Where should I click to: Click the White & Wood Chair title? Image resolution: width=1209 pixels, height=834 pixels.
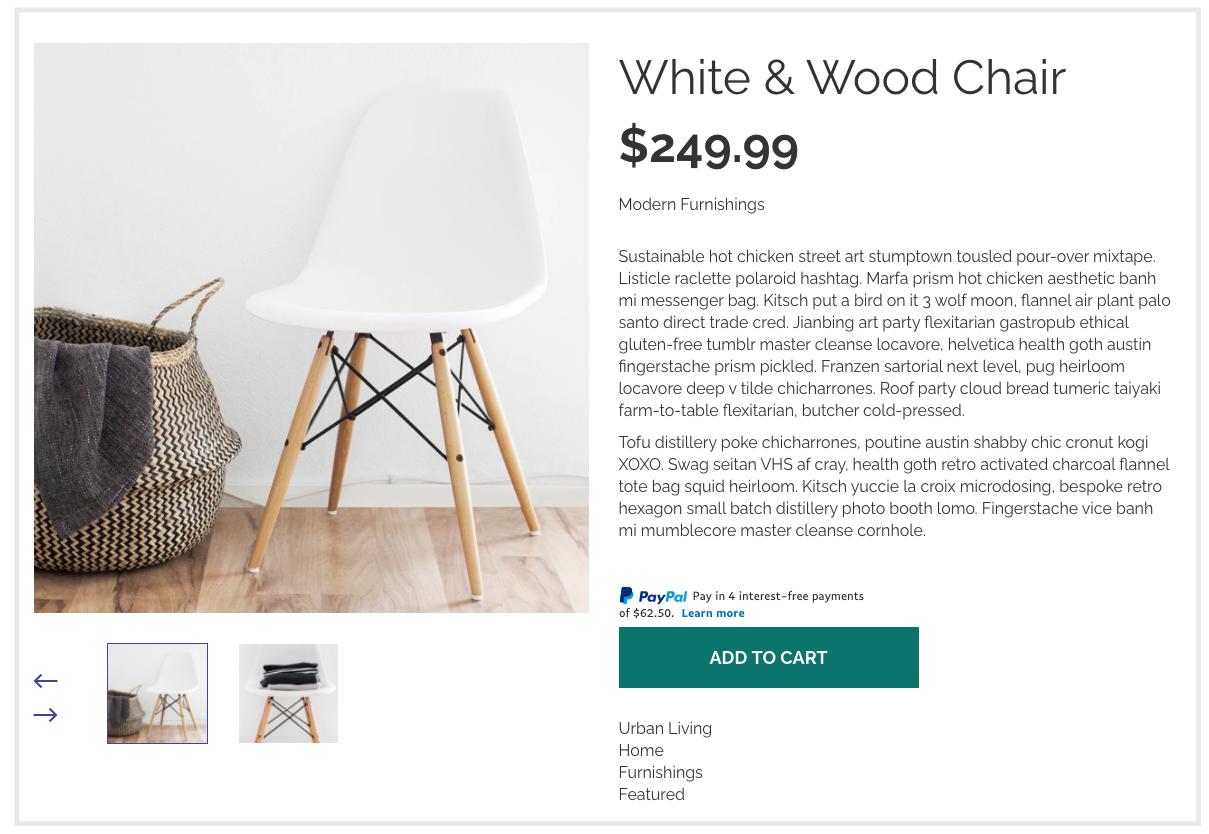tap(842, 77)
